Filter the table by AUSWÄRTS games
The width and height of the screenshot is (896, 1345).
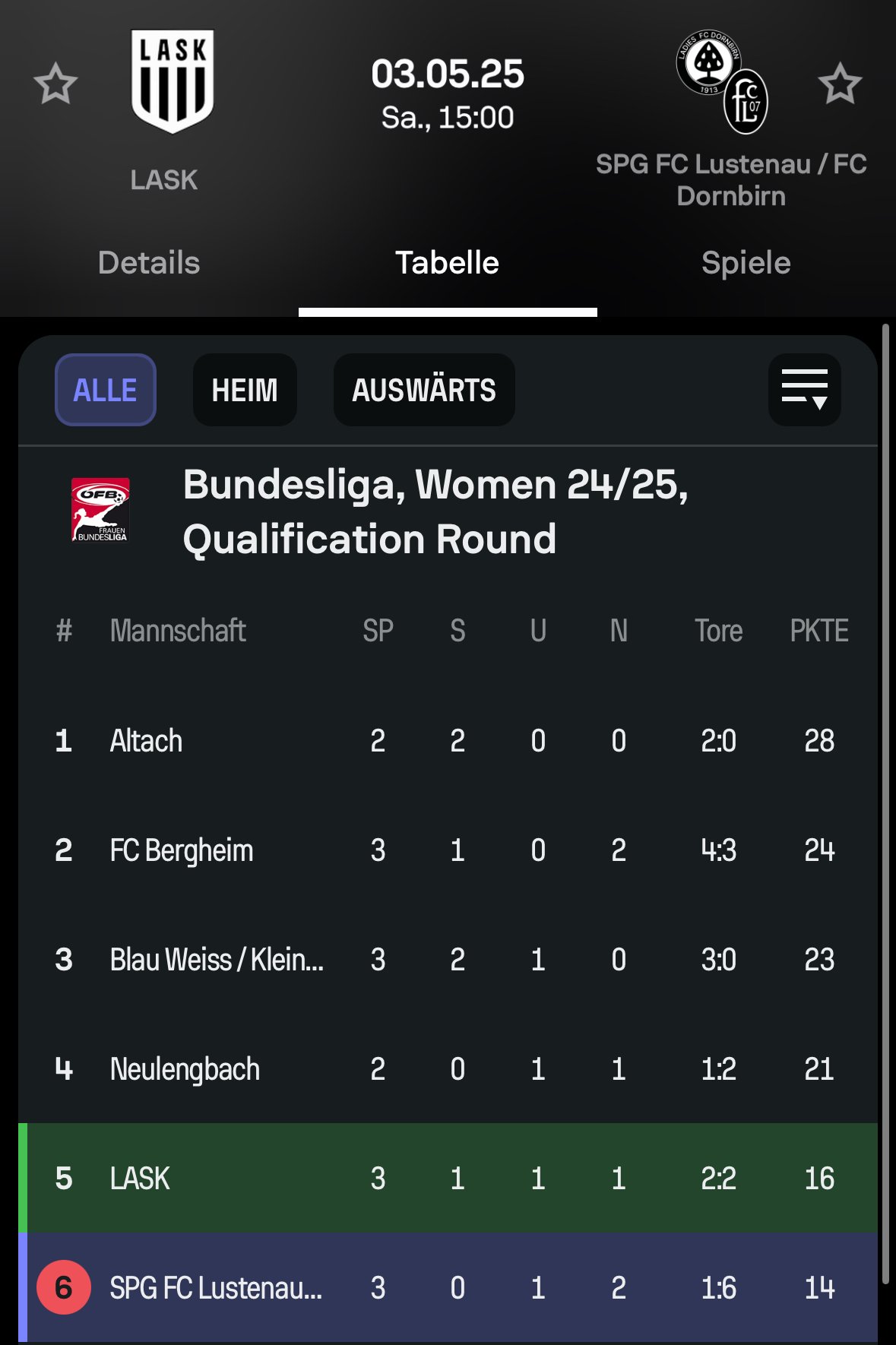424,390
